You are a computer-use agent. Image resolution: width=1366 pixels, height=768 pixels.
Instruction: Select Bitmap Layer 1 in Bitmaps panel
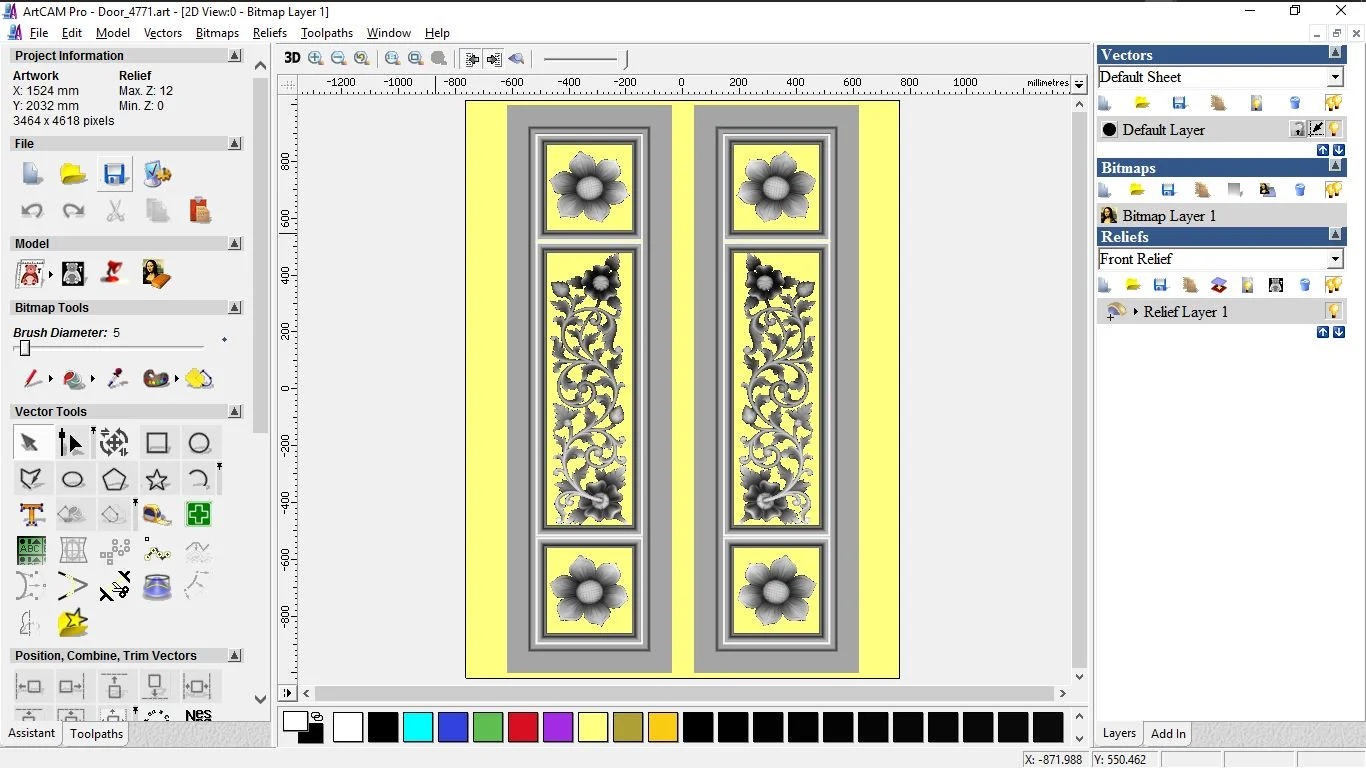(1168, 215)
